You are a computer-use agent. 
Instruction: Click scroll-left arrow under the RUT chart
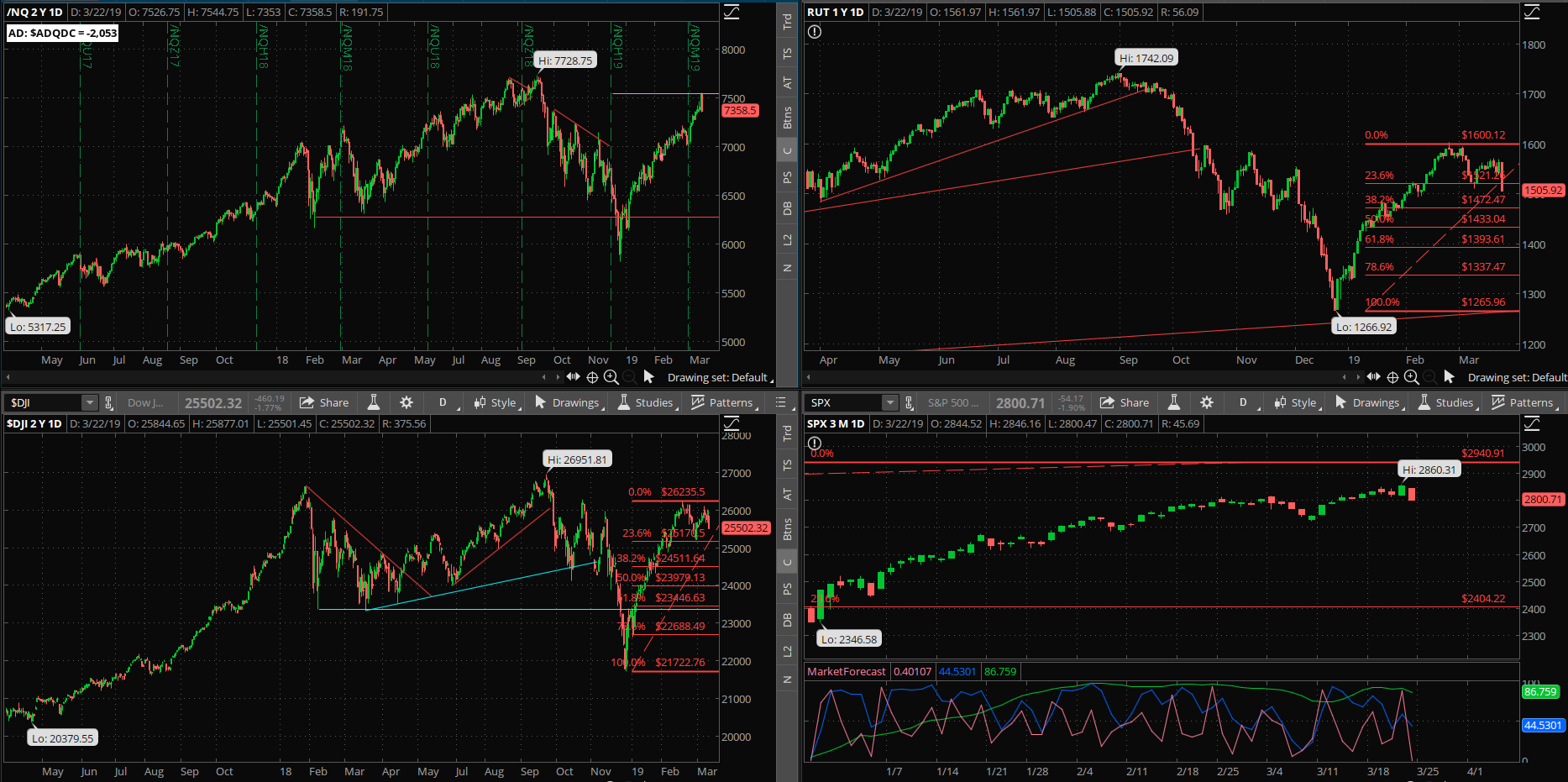(x=808, y=377)
